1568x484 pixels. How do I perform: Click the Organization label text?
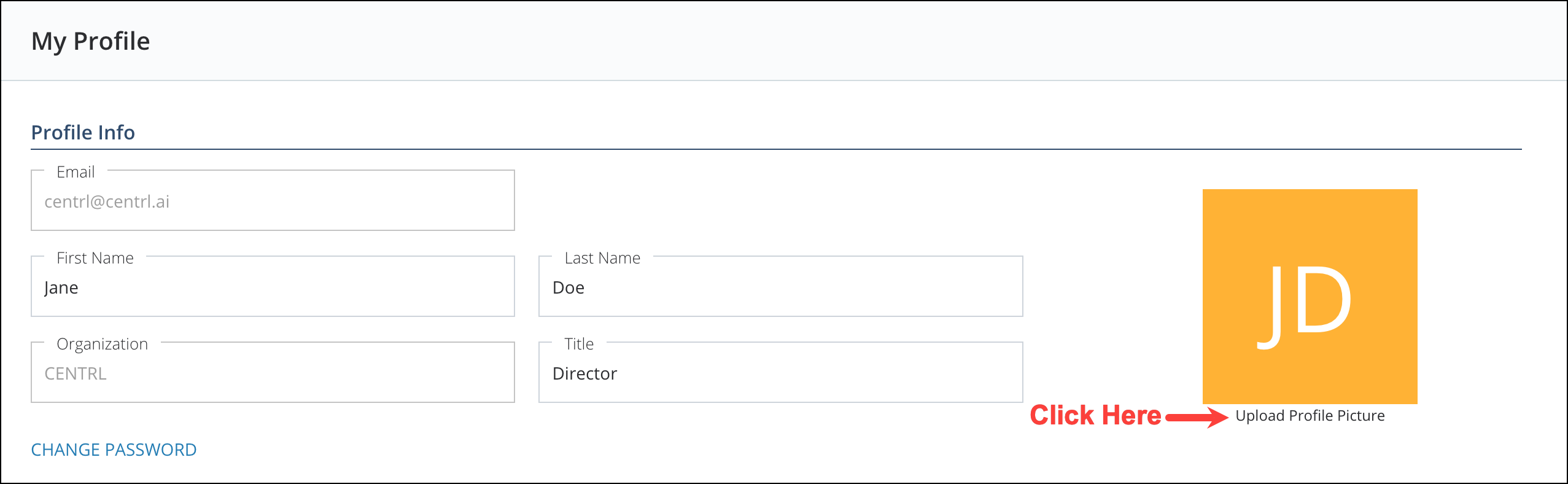pyautogui.click(x=102, y=344)
